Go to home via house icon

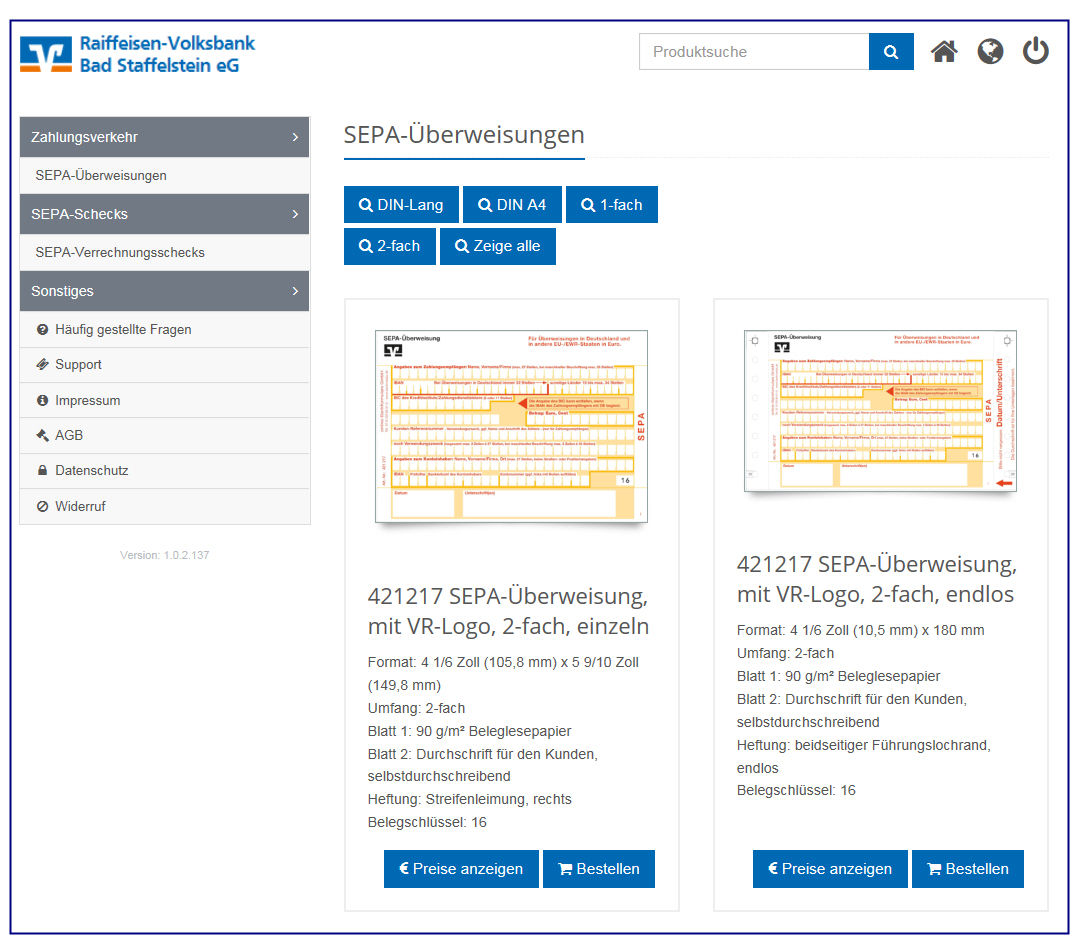(944, 51)
